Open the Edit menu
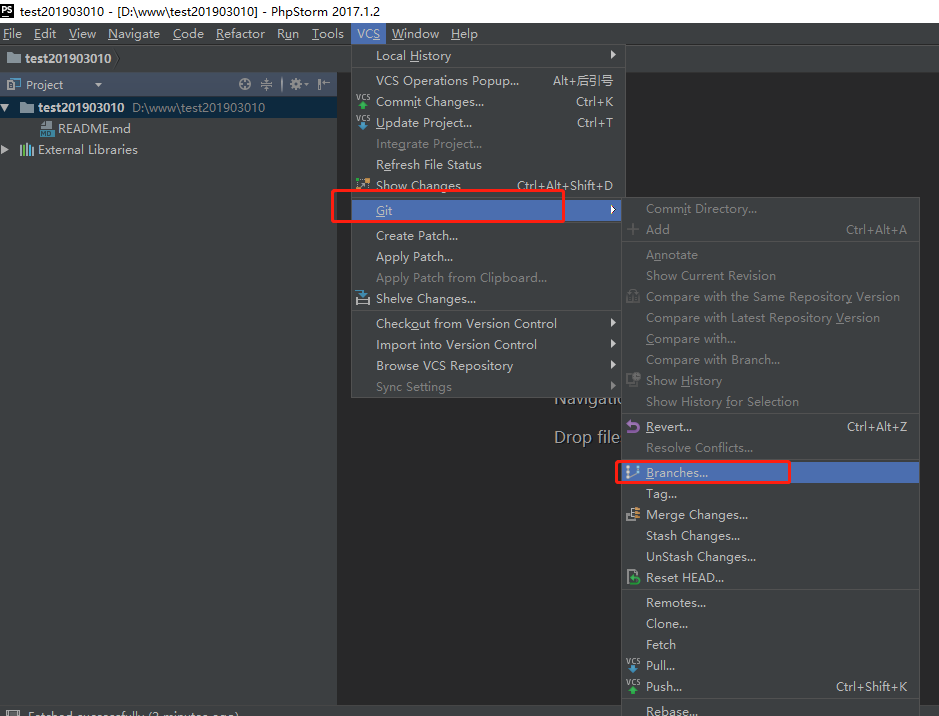The image size is (939, 716). point(45,34)
